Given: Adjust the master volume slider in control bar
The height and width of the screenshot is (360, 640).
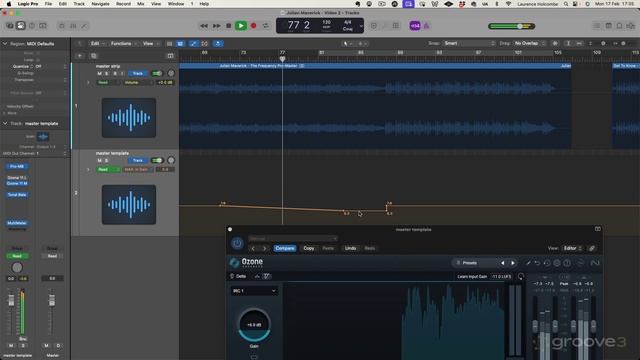Looking at the screenshot, I should (511, 26).
